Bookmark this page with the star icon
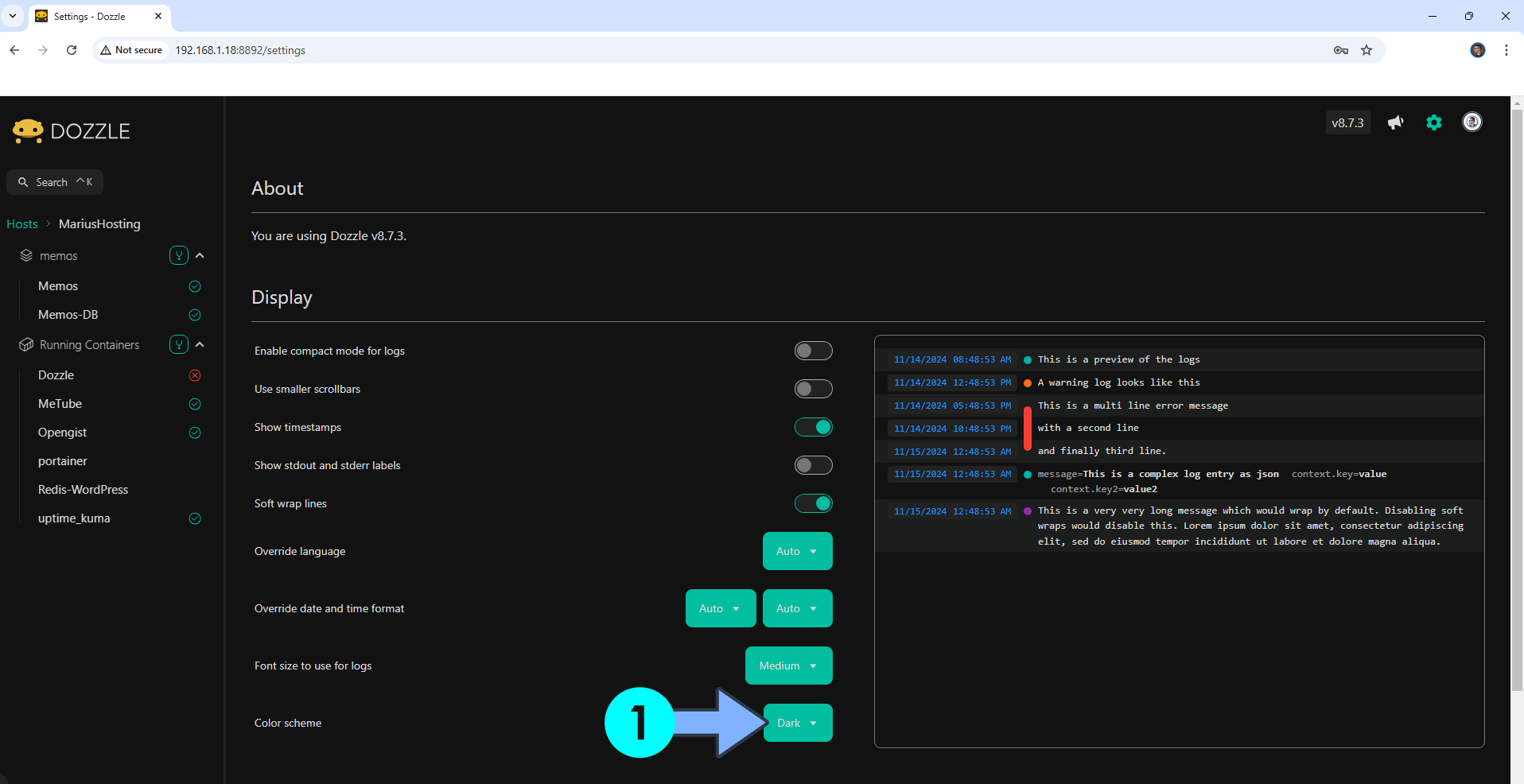Screen dimensions: 1524x784 coord(1367,50)
